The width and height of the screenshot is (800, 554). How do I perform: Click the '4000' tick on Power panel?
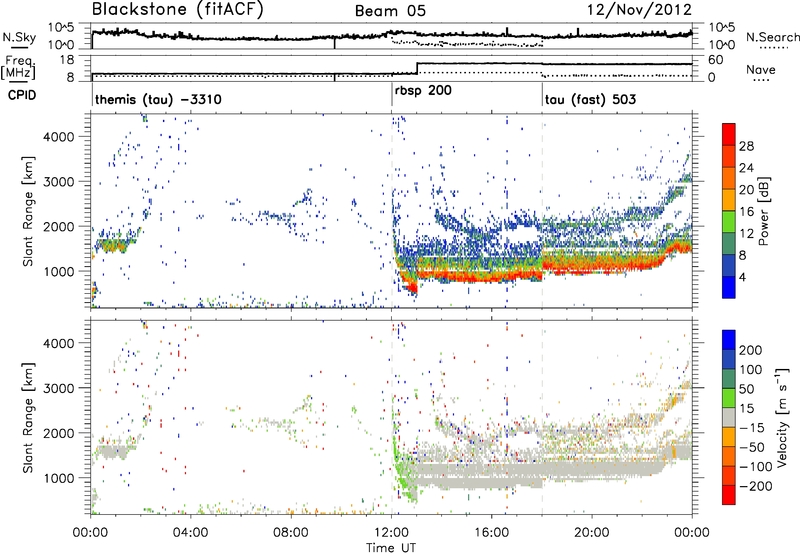click(59, 137)
